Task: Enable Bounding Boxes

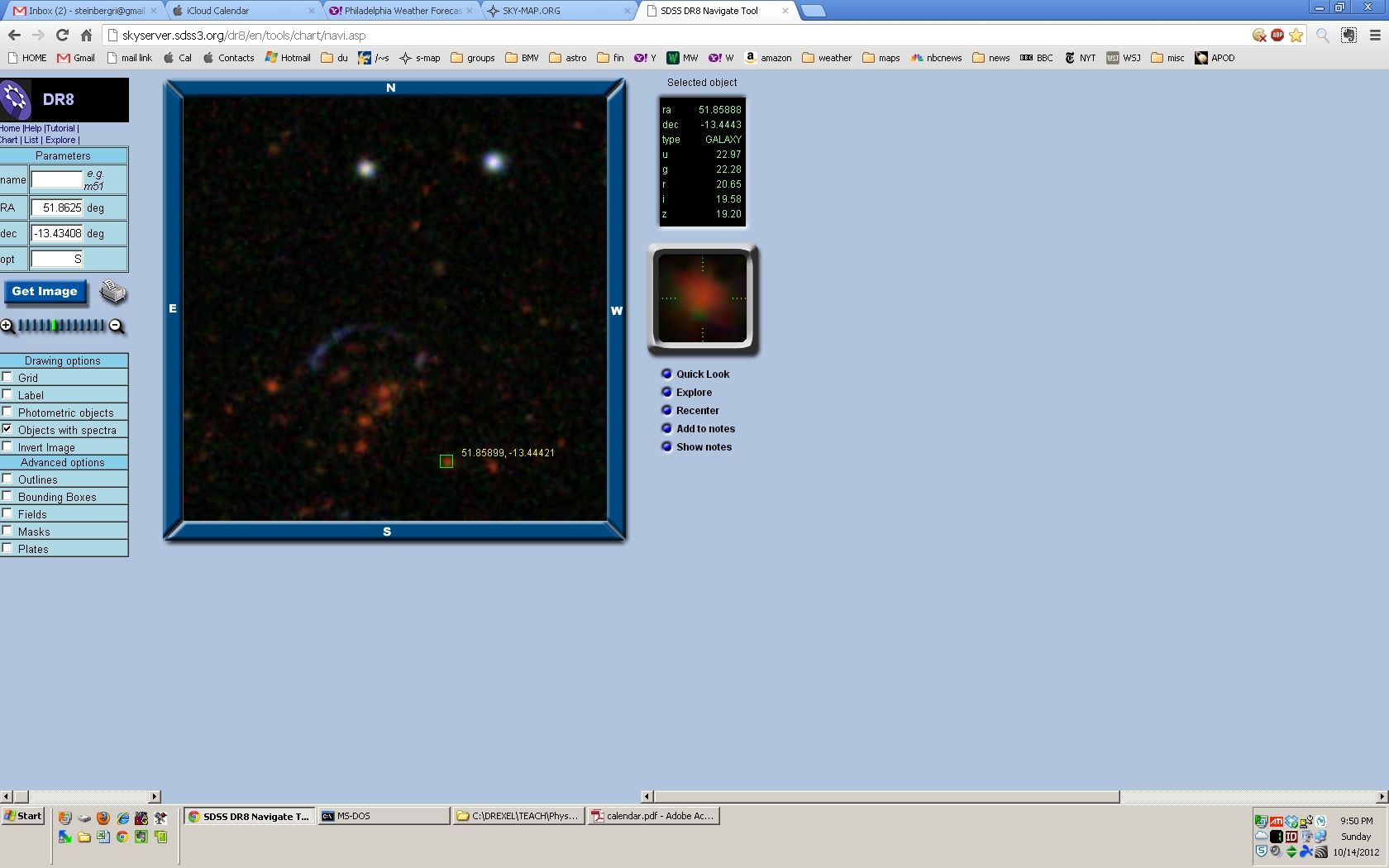Action: point(7,496)
